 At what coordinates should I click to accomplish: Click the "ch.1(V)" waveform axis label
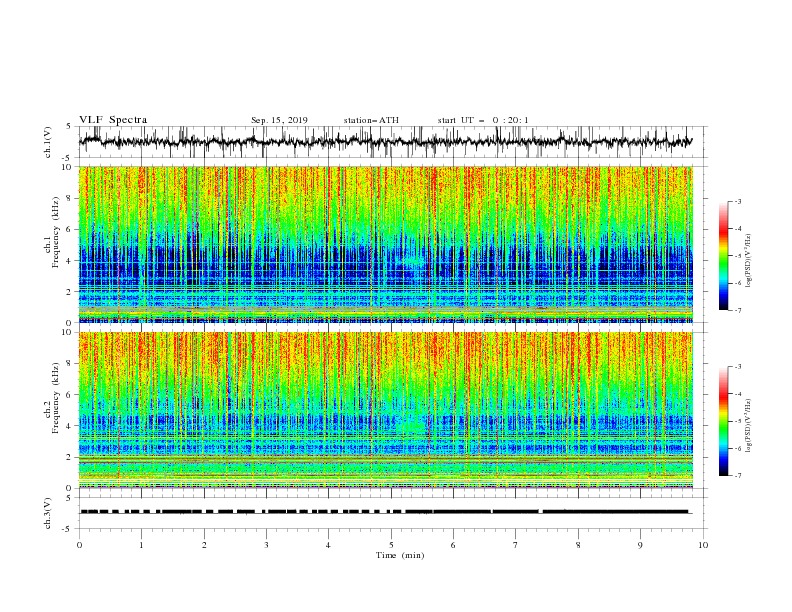[48, 142]
